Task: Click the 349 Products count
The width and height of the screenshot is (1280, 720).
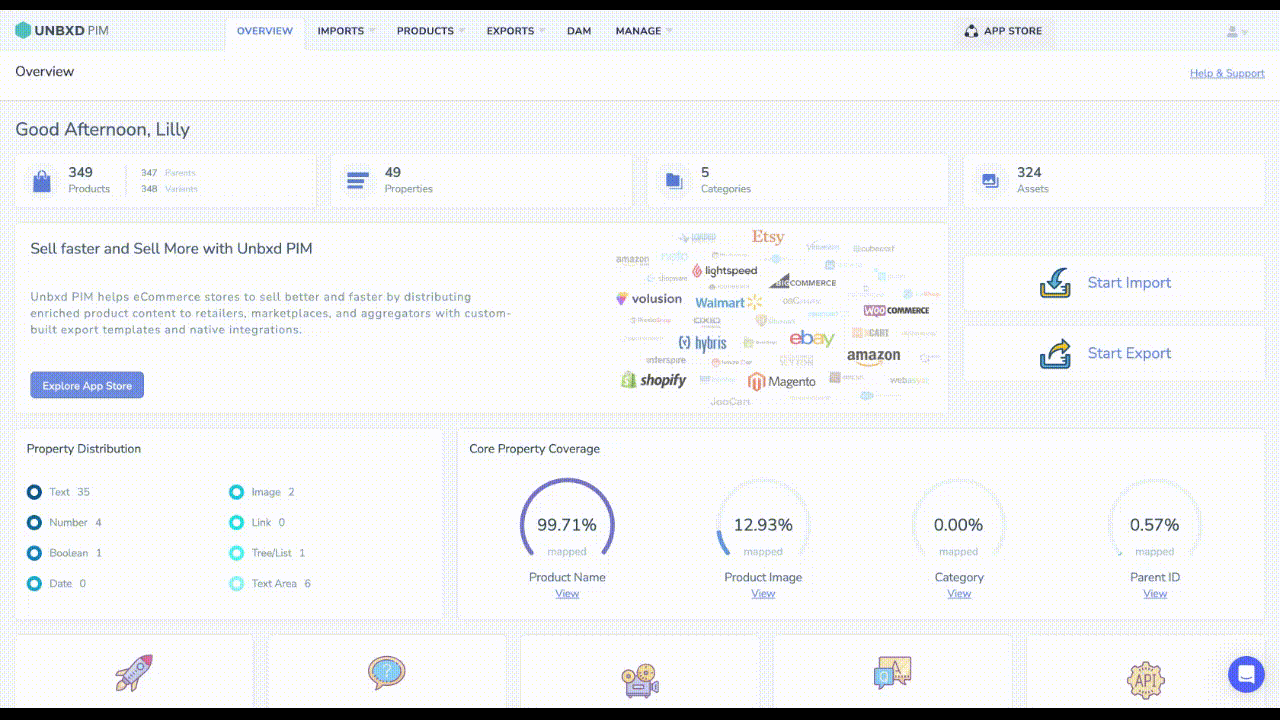Action: point(80,172)
